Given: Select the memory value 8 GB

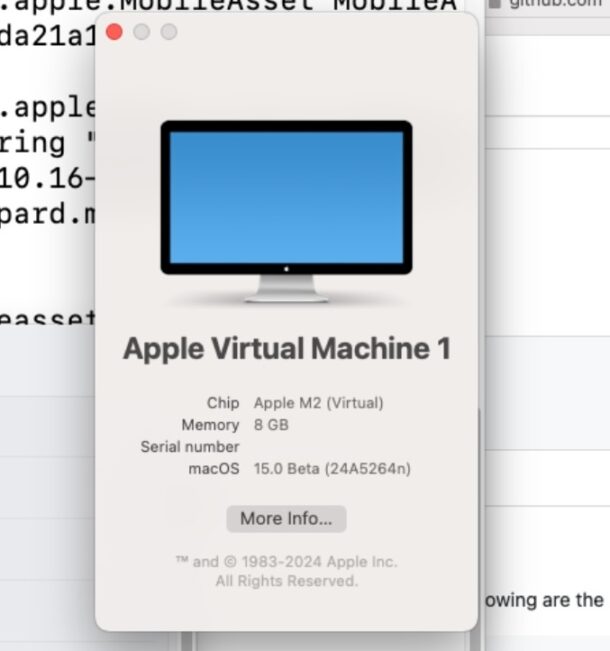Looking at the screenshot, I should (271, 425).
